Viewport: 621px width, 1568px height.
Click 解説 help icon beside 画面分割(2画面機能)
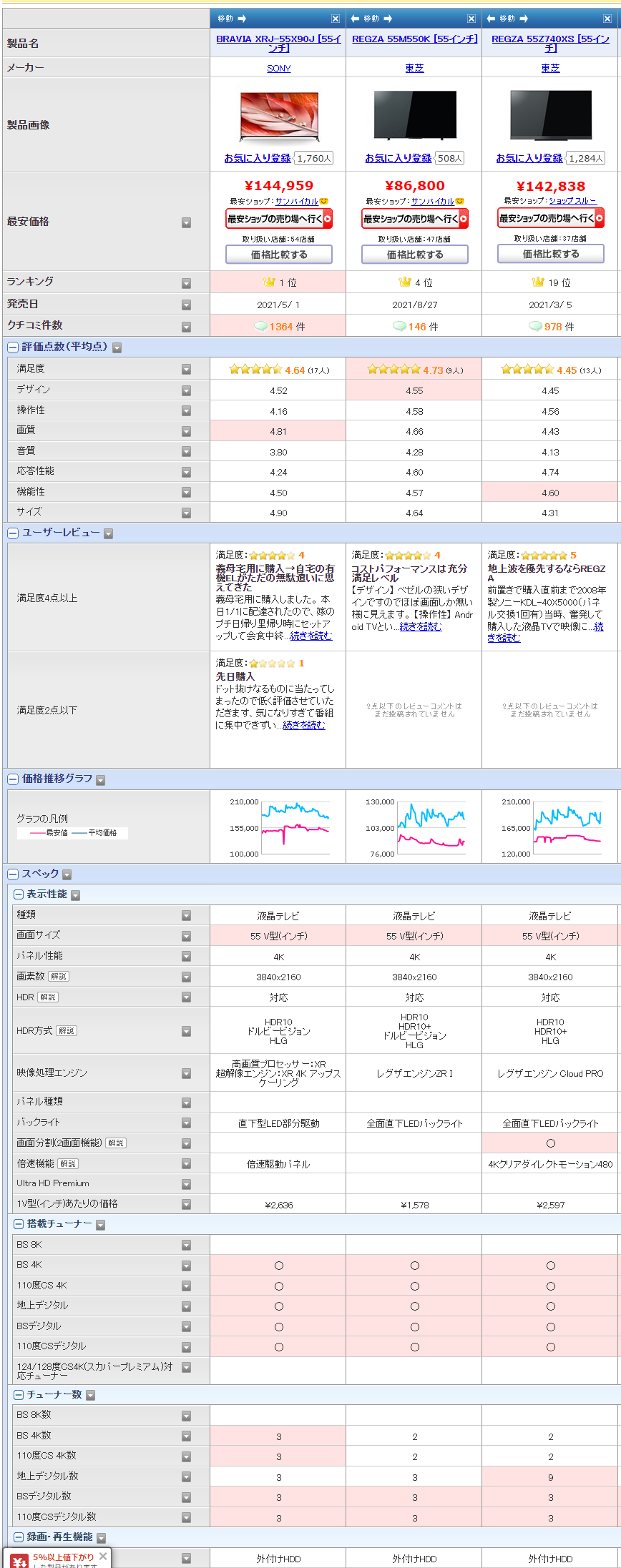pos(116,1143)
